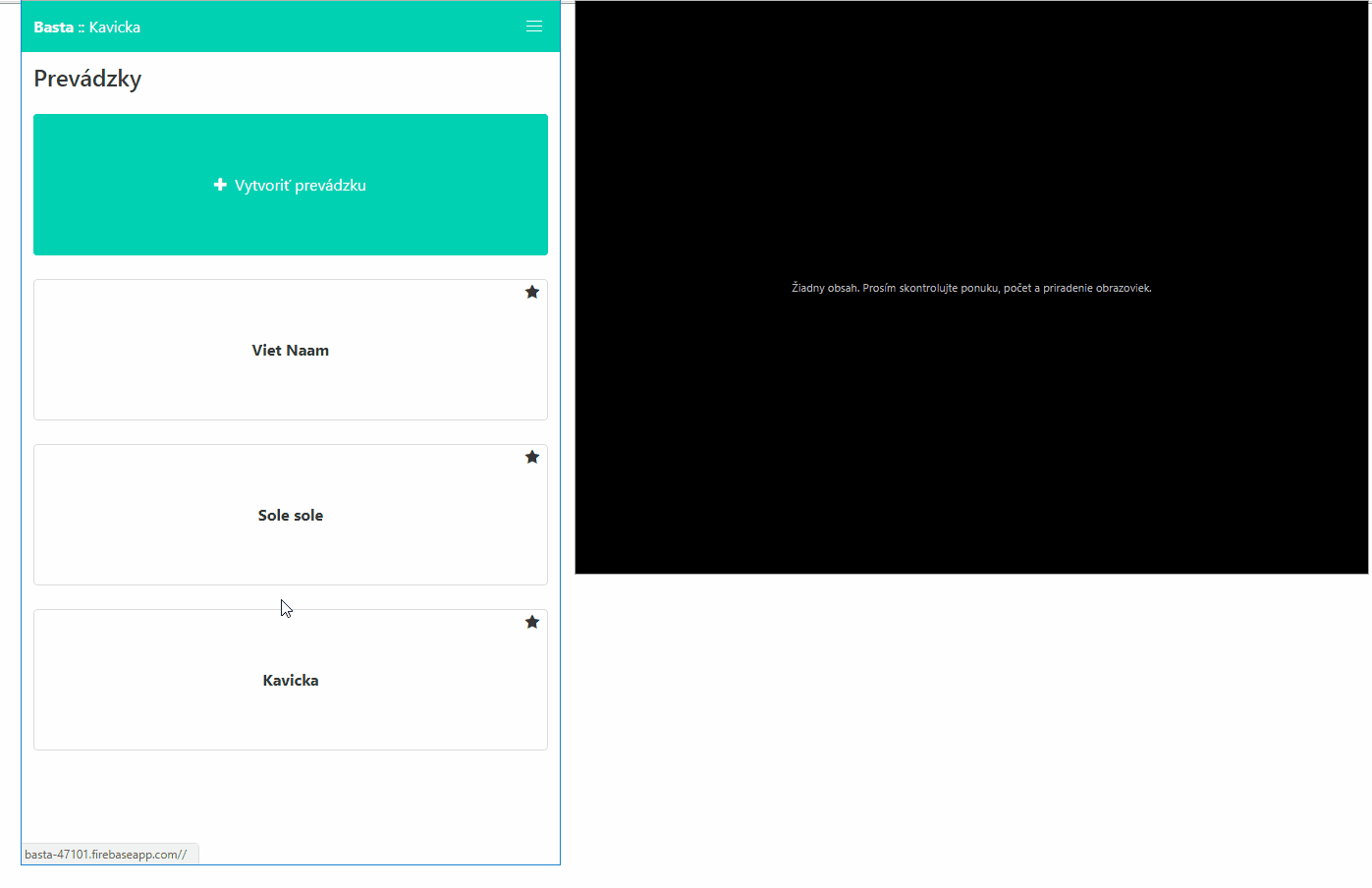Open the hamburger navigation menu

click(533, 27)
